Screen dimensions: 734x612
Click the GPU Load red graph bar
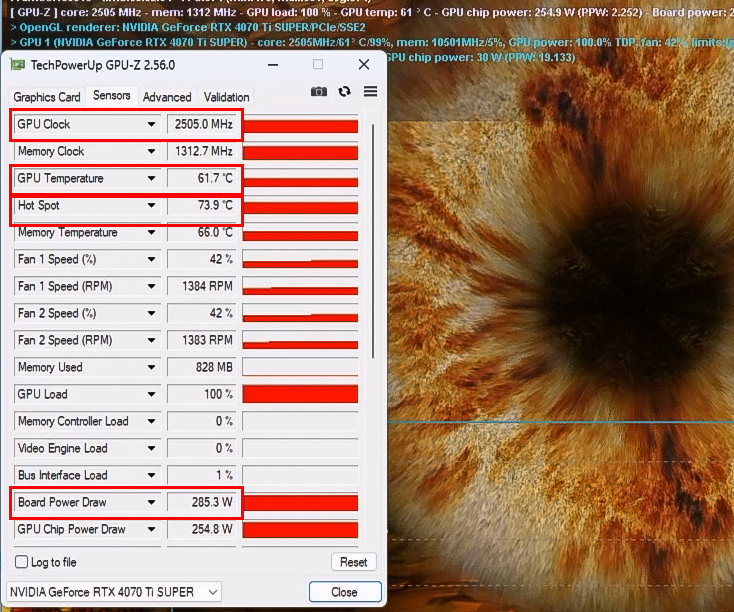[x=300, y=395]
